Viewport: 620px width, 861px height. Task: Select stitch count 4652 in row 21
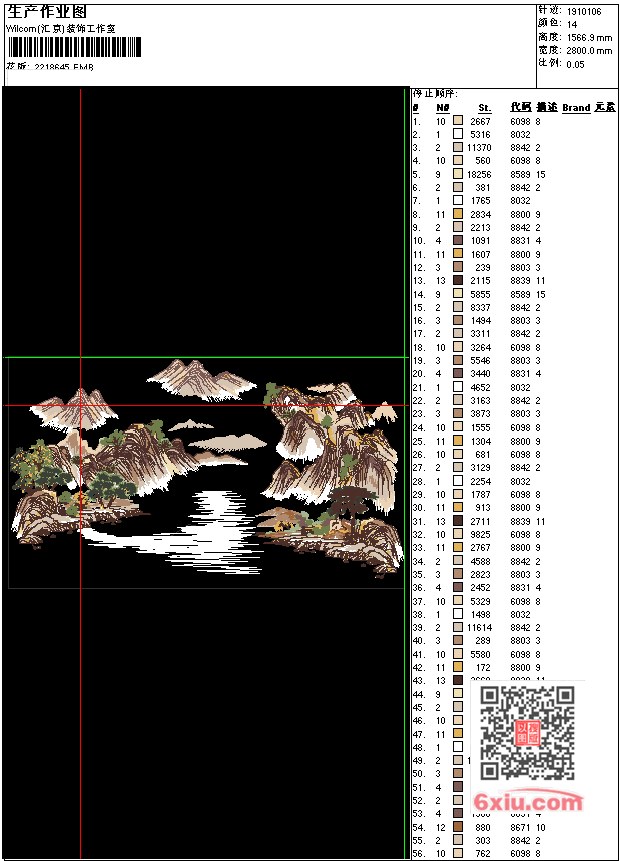click(x=480, y=387)
